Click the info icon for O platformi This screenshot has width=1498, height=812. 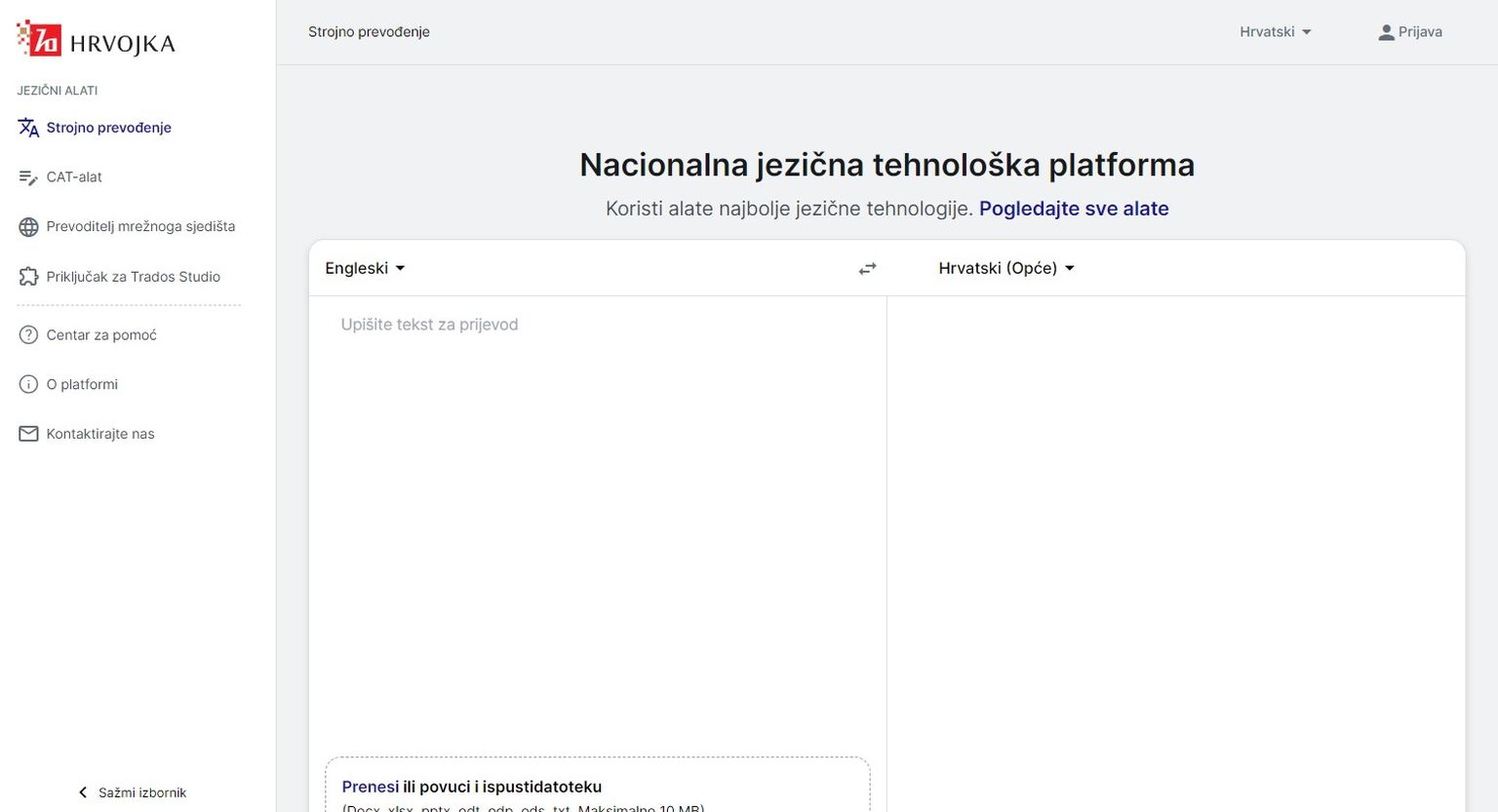[x=28, y=385]
